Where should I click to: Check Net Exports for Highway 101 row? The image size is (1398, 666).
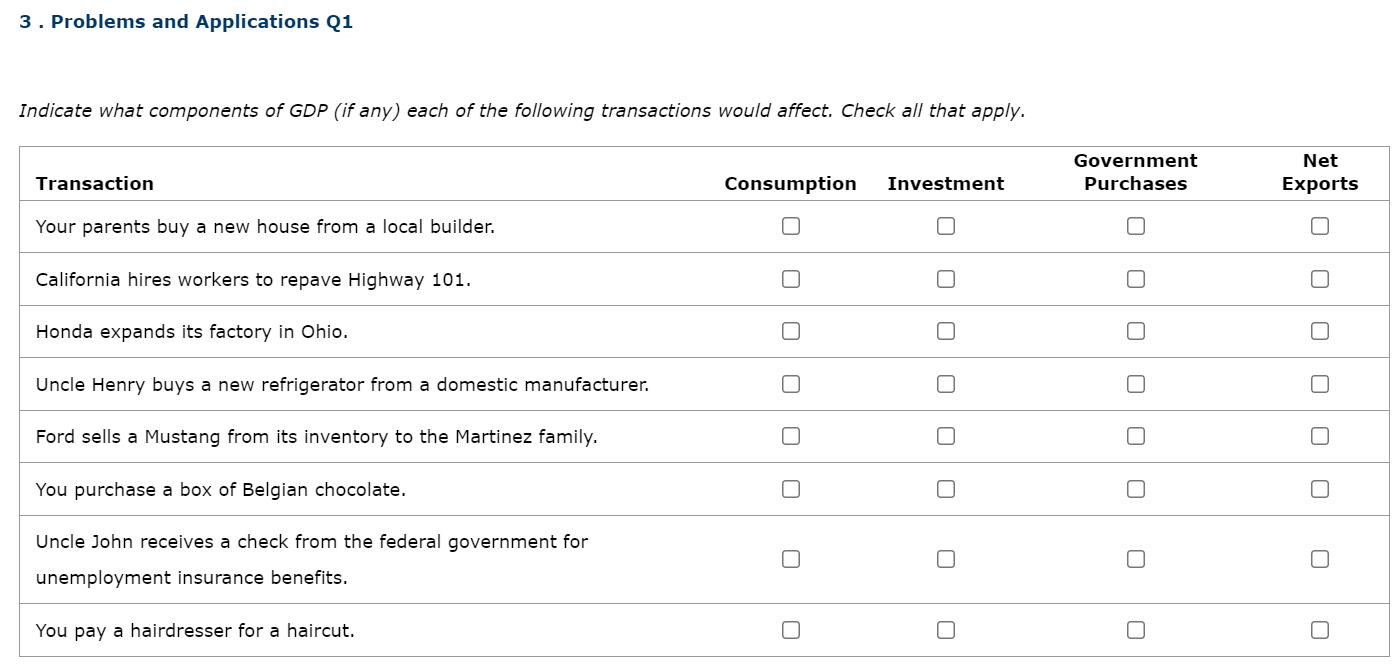(1320, 279)
